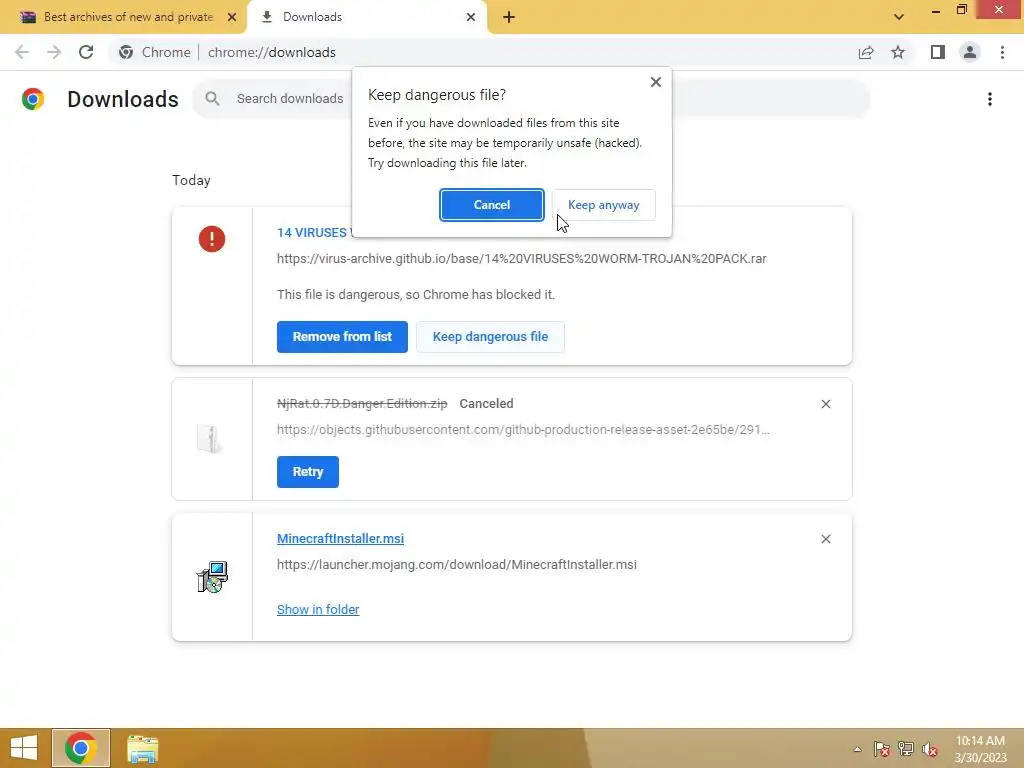Click the 14 VIRUSES file name
The width and height of the screenshot is (1024, 768).
(314, 232)
